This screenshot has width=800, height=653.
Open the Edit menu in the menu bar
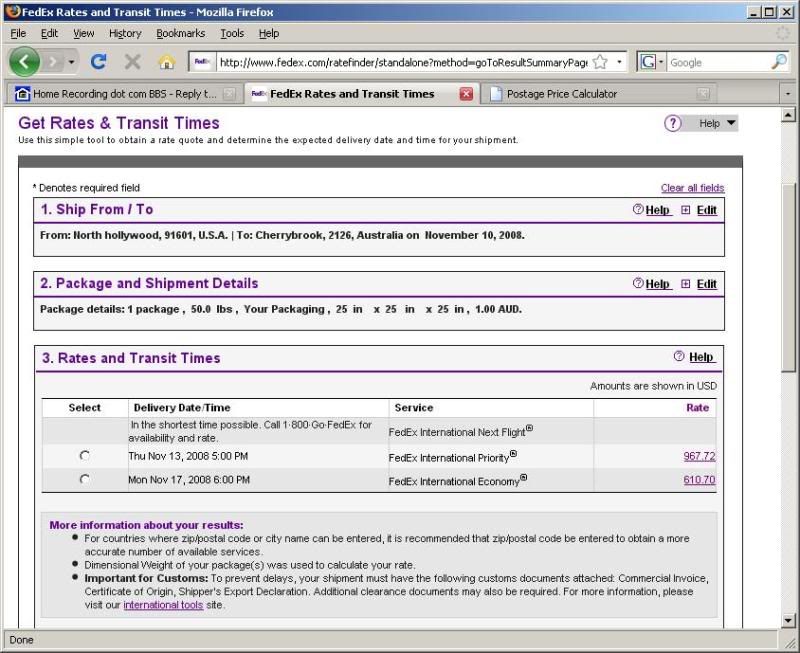49,33
